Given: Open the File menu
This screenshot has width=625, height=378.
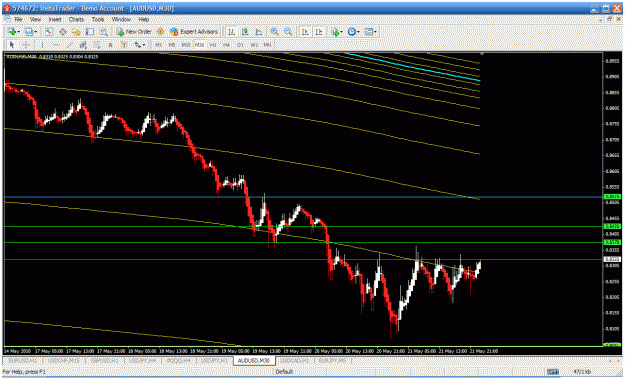Looking at the screenshot, I should point(18,19).
